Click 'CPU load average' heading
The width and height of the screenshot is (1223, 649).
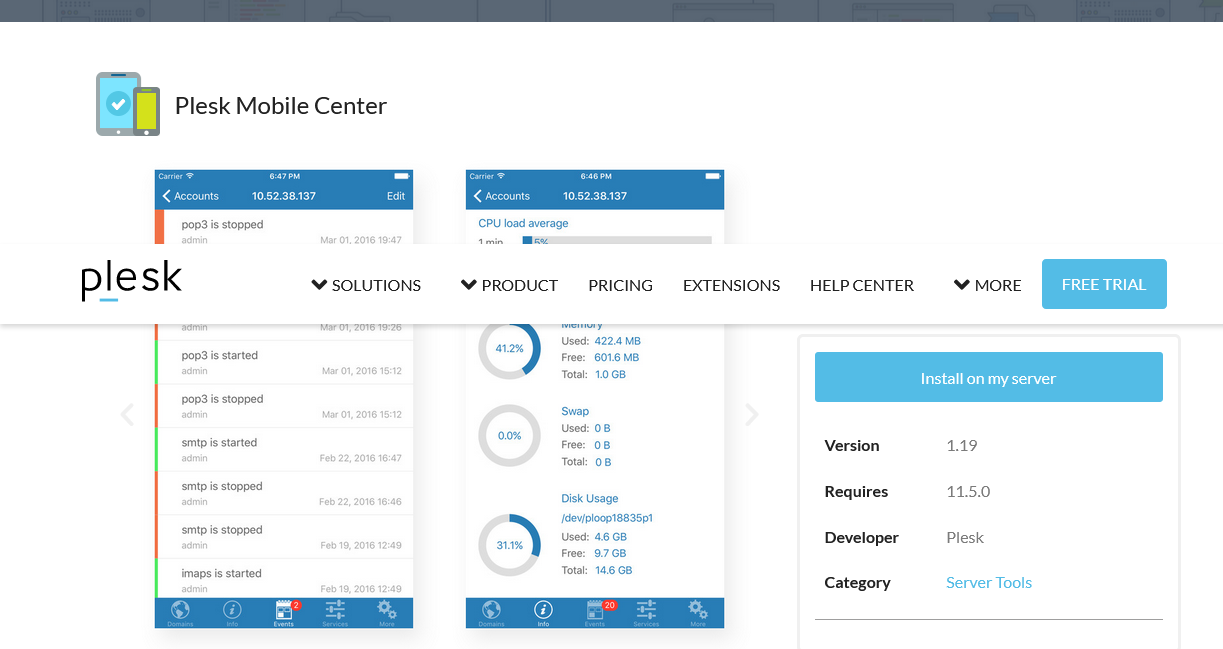[x=523, y=223]
